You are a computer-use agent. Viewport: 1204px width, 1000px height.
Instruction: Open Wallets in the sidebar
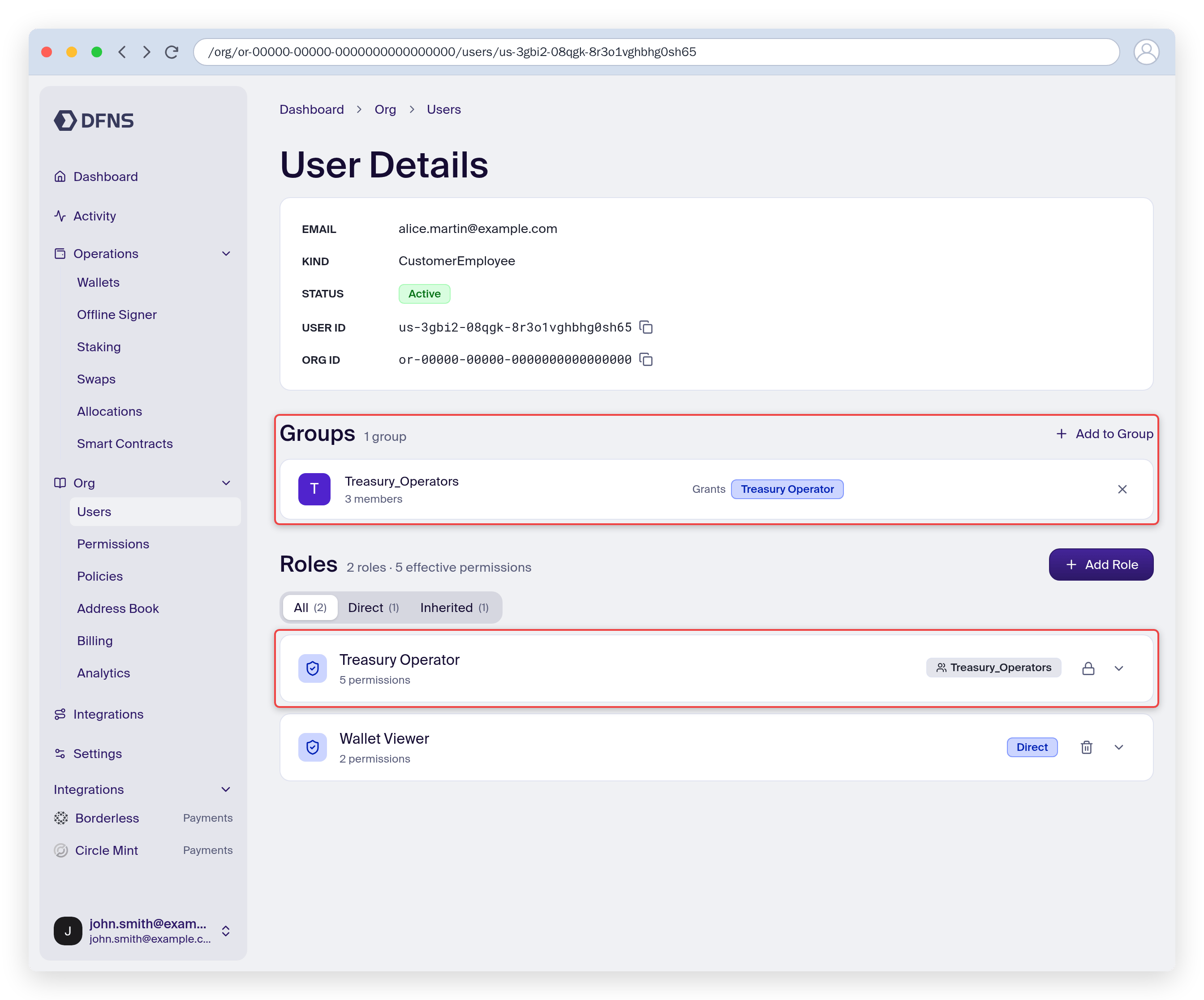(x=98, y=283)
